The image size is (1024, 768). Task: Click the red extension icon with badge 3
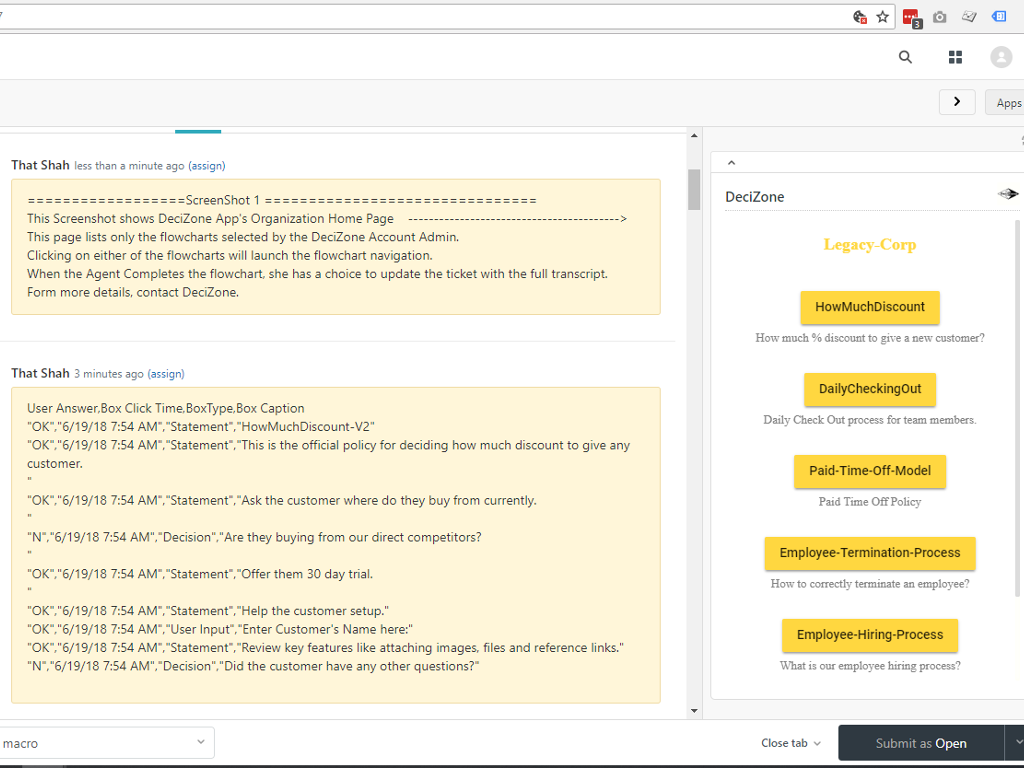click(912, 18)
